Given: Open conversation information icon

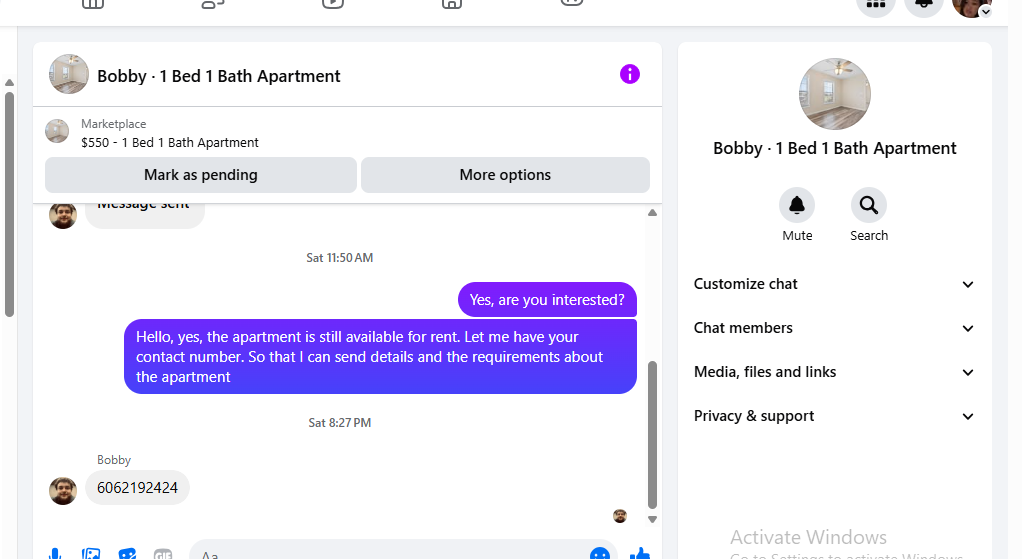Looking at the screenshot, I should pos(629,74).
